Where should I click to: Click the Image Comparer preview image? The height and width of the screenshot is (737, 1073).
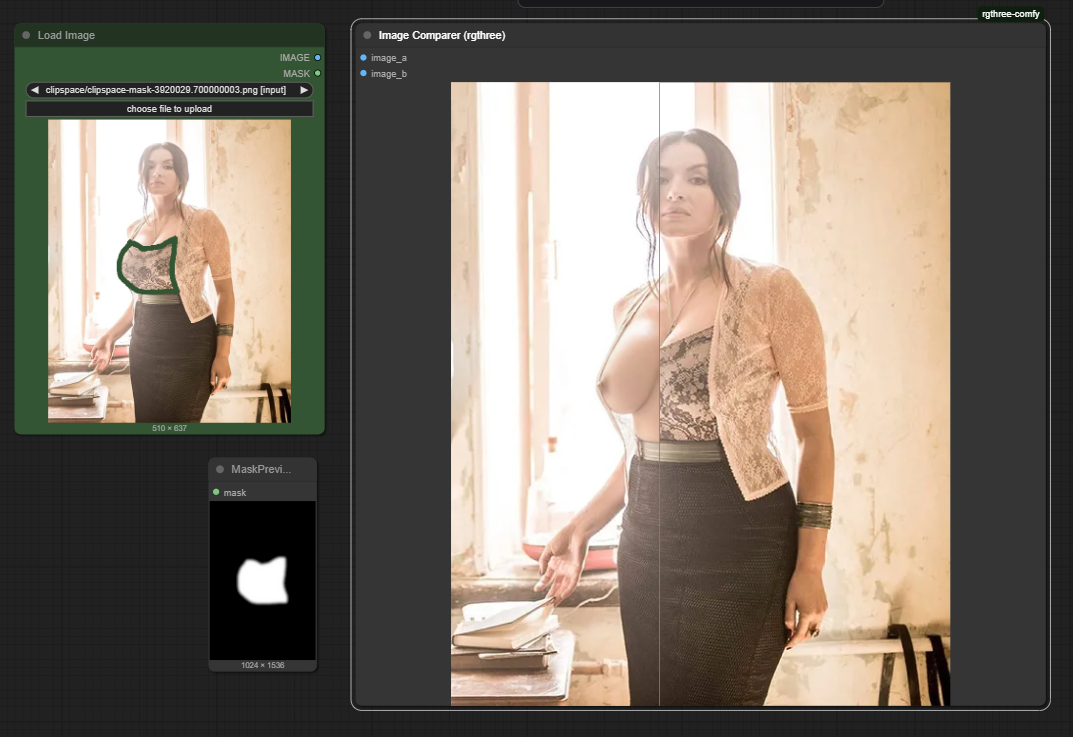[x=700, y=393]
